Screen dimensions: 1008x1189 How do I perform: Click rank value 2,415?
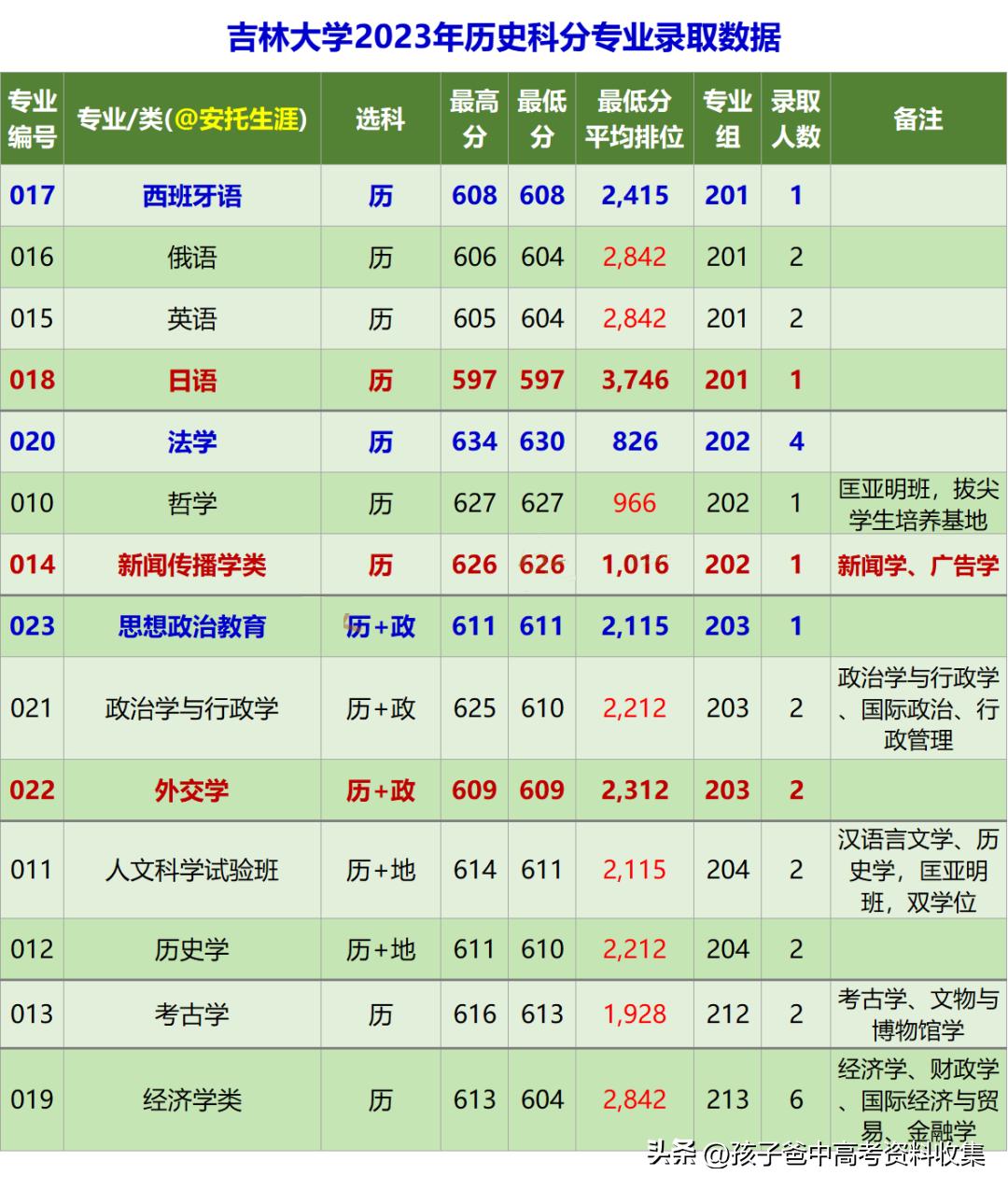coord(635,196)
